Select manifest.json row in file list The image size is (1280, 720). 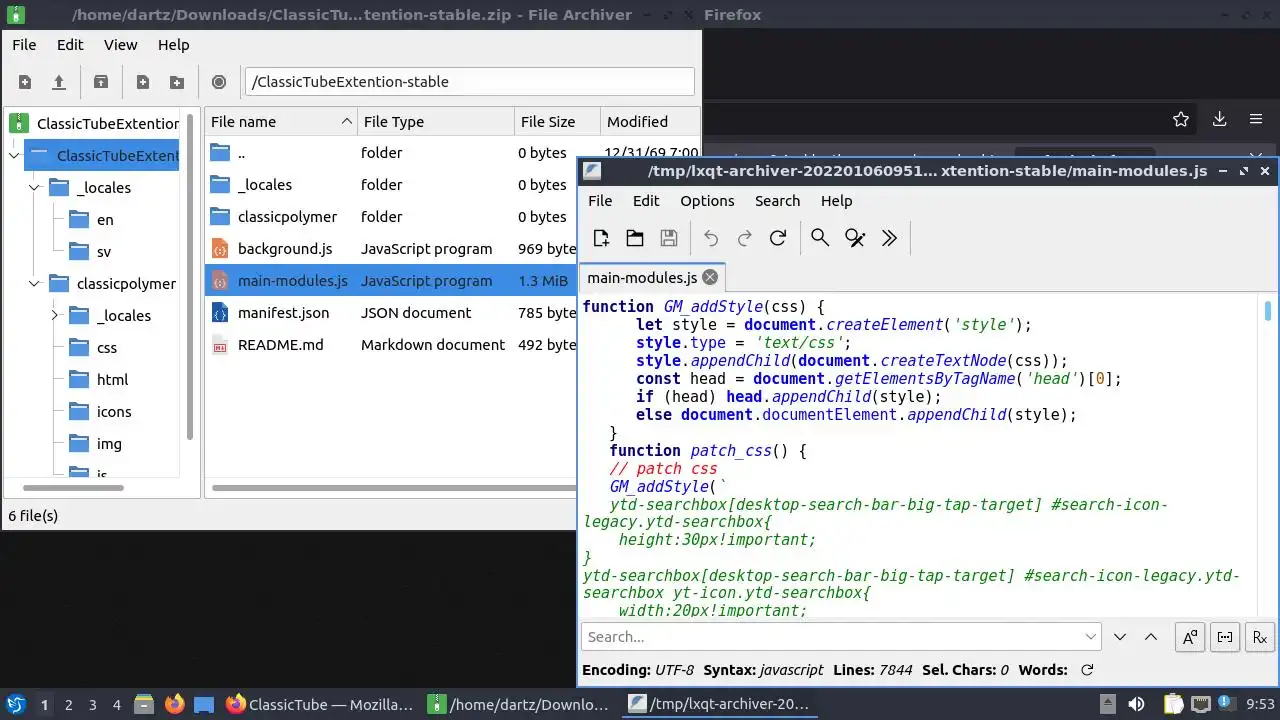390,313
